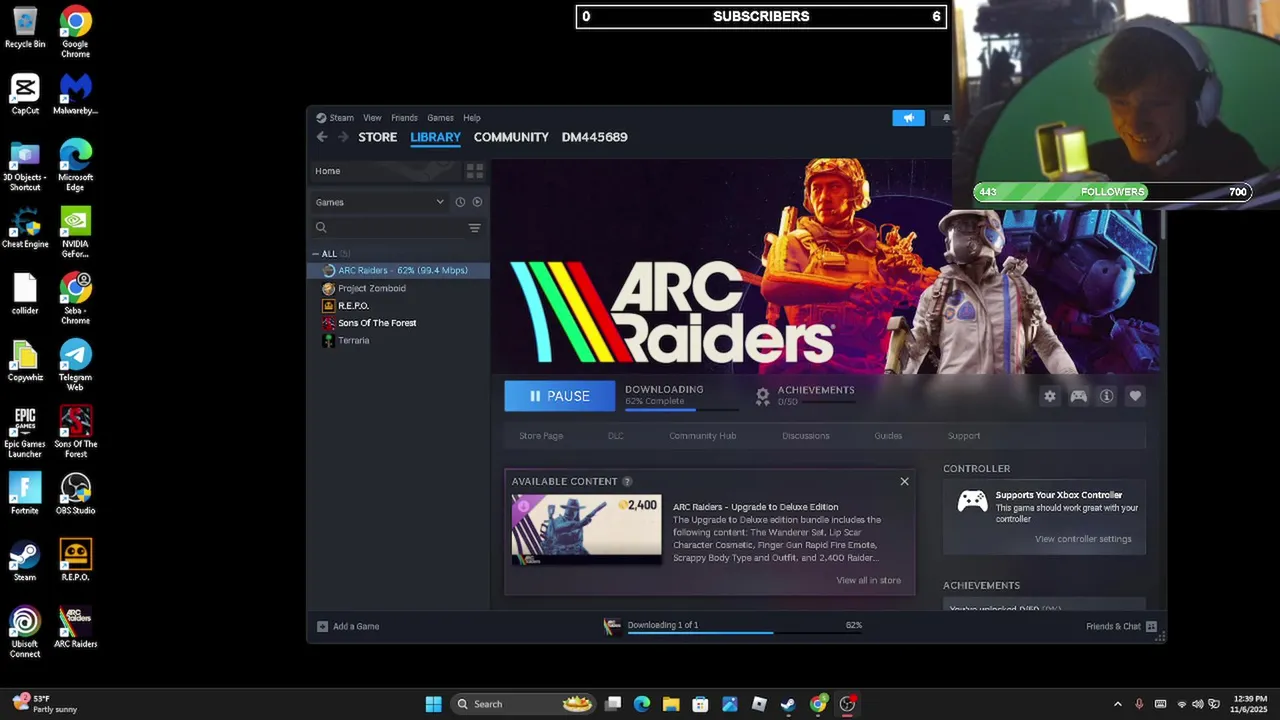
Task: Open the DM445689 profile tab
Action: click(595, 137)
